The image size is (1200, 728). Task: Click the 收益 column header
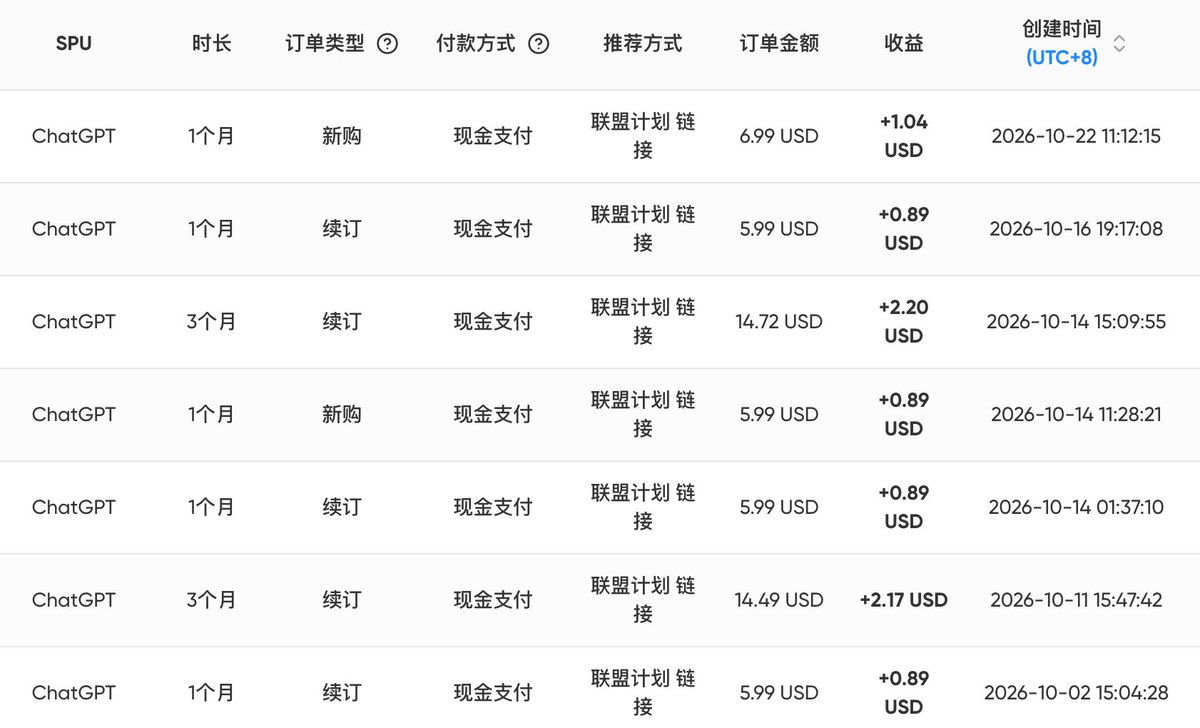pos(904,44)
